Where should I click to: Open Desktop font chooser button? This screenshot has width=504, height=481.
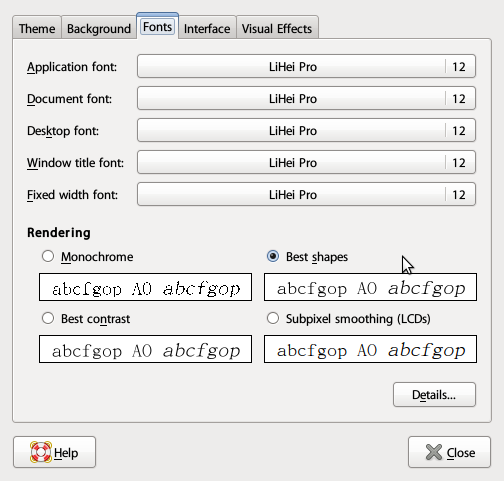(306, 130)
